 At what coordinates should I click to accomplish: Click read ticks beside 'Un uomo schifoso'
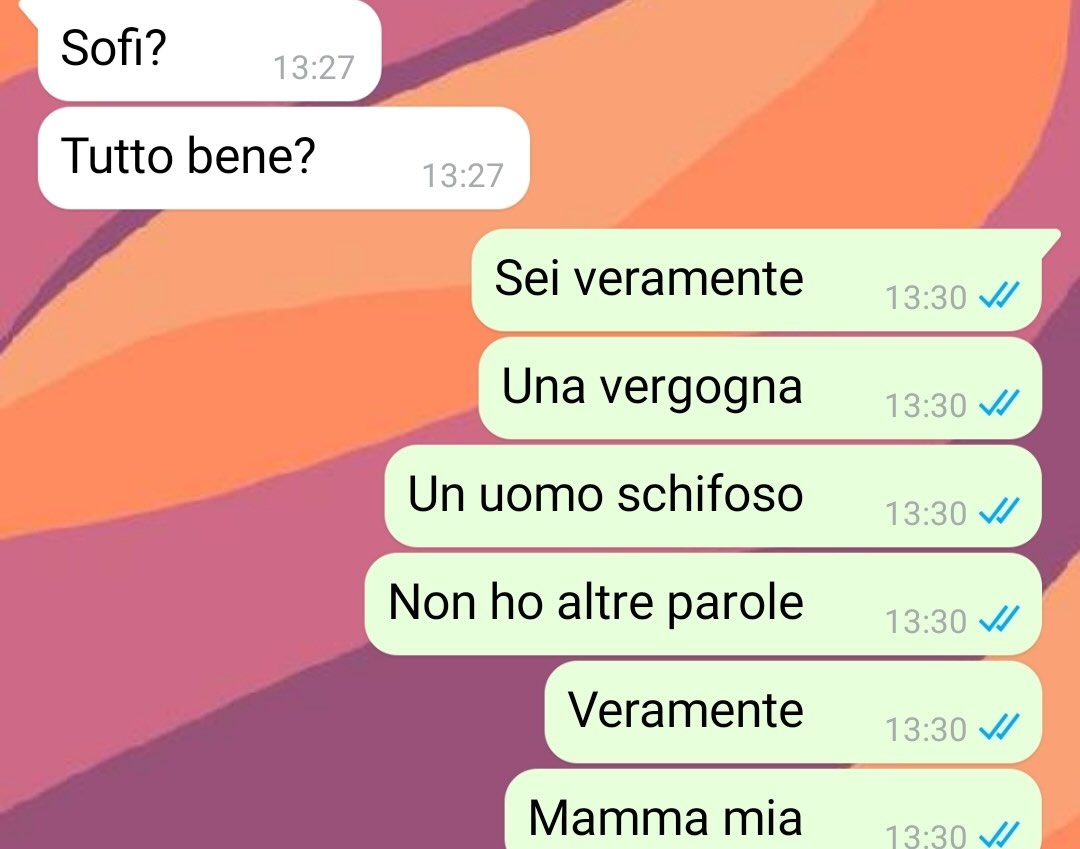tap(999, 512)
